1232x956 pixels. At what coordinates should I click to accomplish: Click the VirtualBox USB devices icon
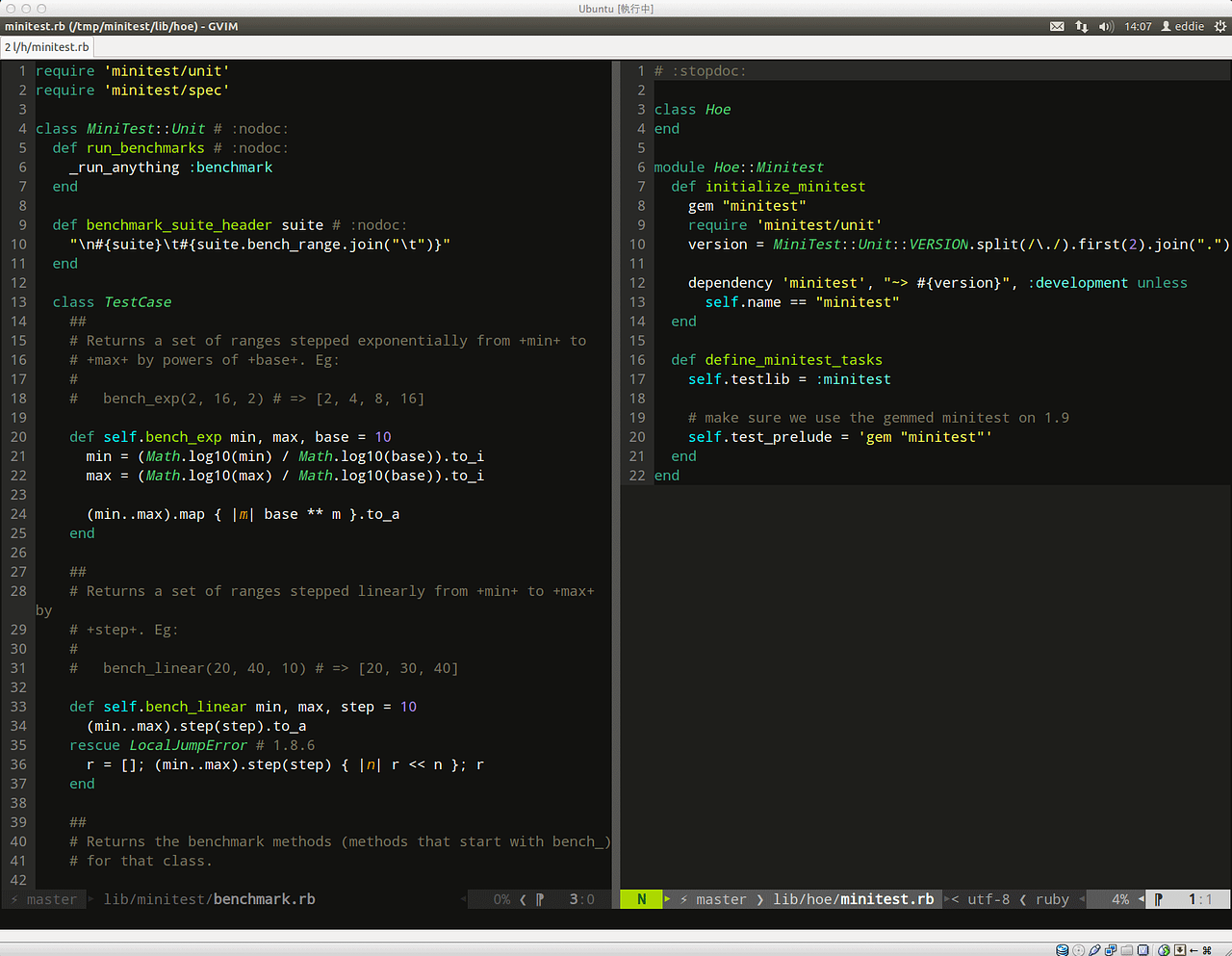(1094, 949)
